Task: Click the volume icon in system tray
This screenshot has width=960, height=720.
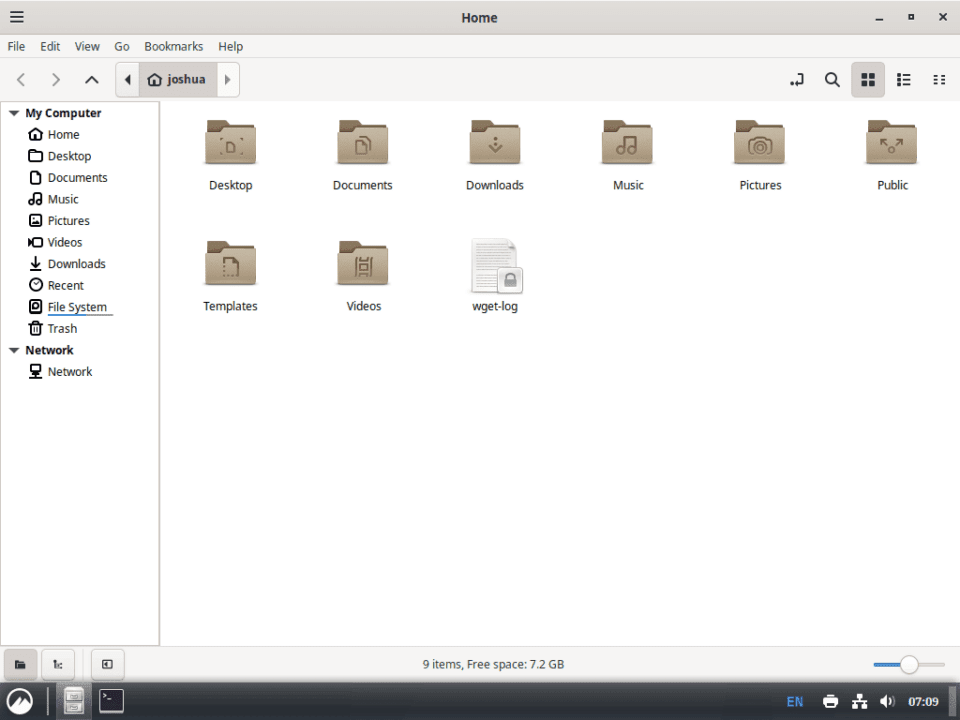Action: coord(887,701)
